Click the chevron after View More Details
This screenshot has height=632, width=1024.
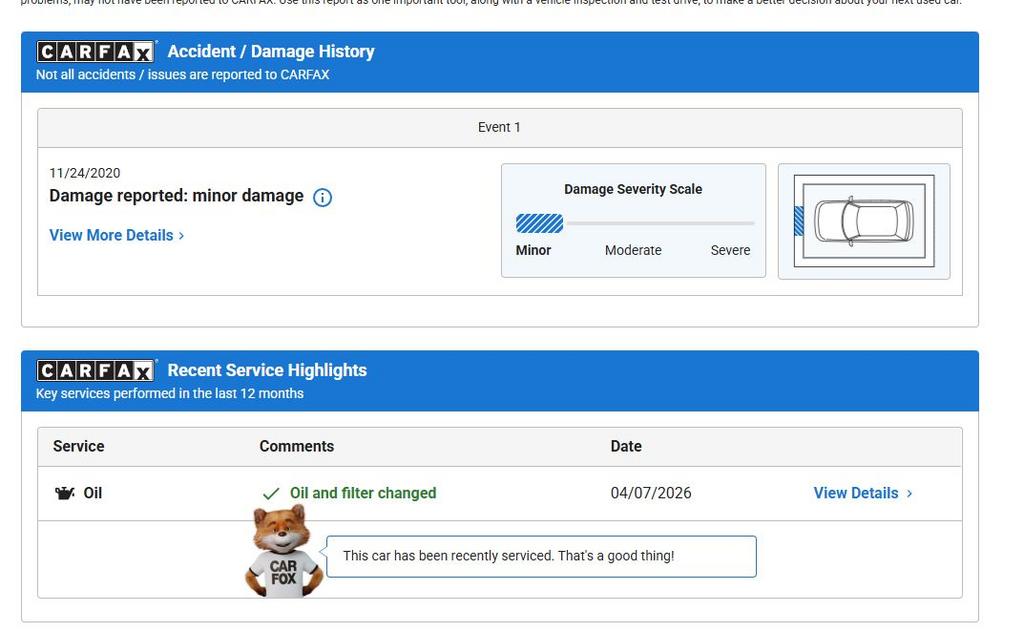[182, 236]
